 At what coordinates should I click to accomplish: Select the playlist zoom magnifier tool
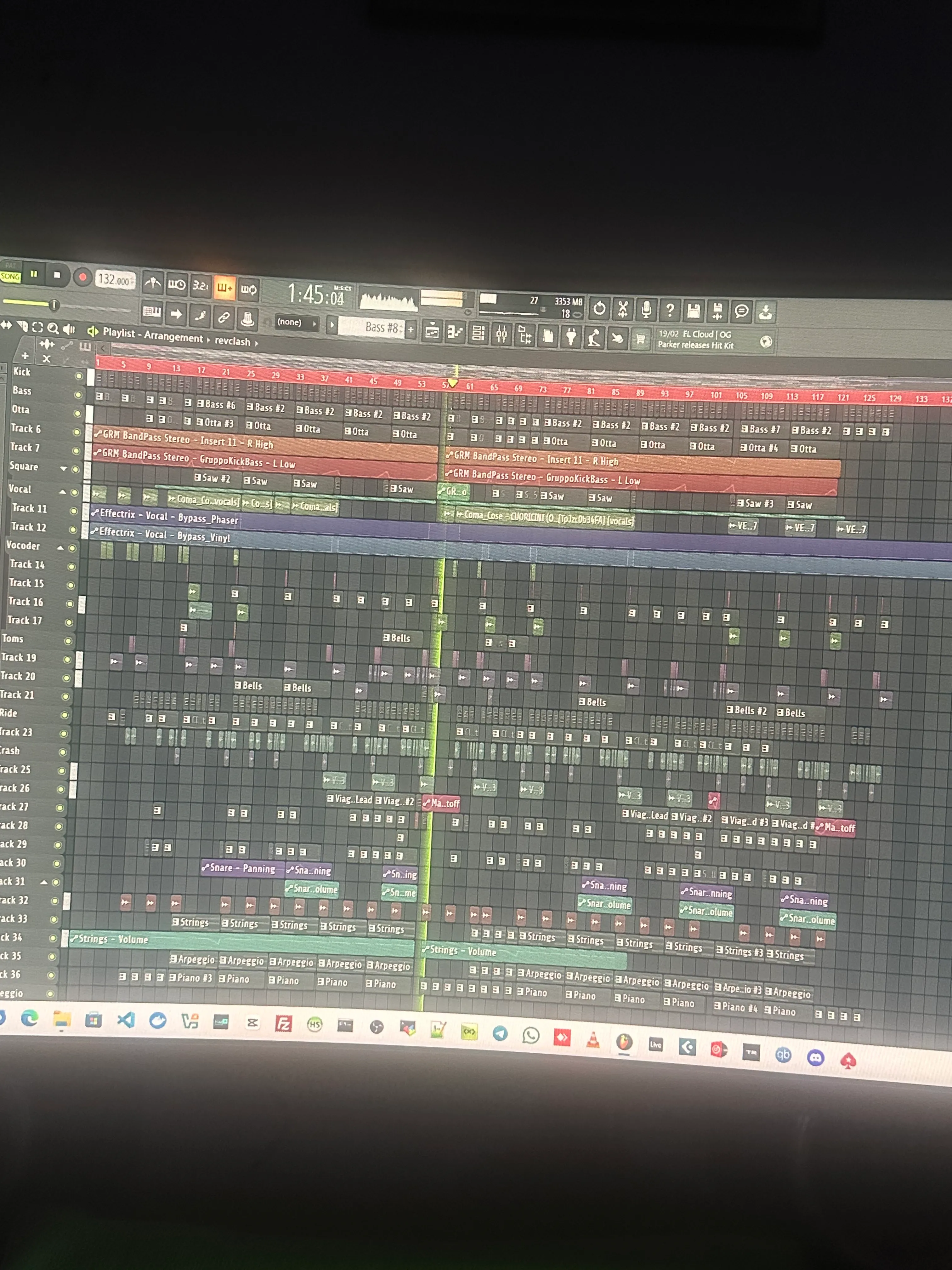53,328
